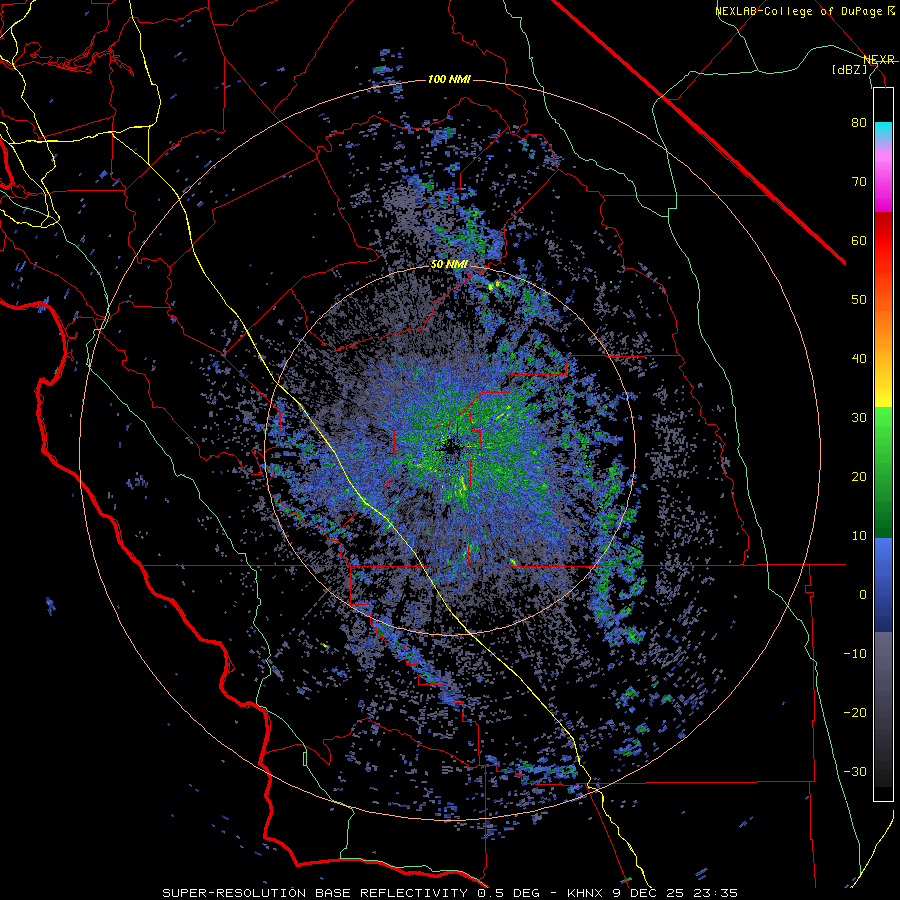This screenshot has height=900, width=900.
Task: Click the 40 value on the dBZ scale
Action: tap(859, 359)
